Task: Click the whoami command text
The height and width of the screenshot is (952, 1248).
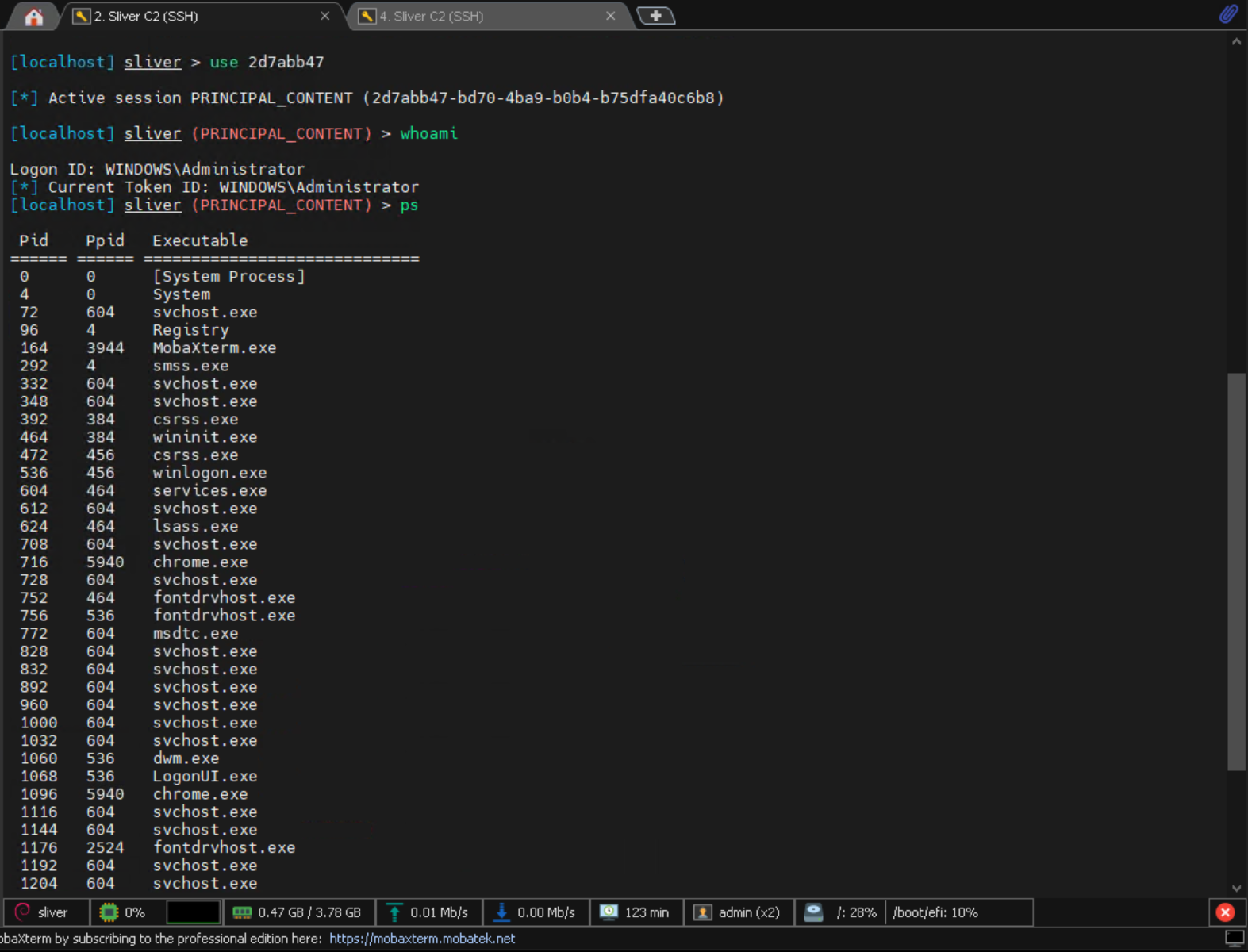Action: click(428, 133)
